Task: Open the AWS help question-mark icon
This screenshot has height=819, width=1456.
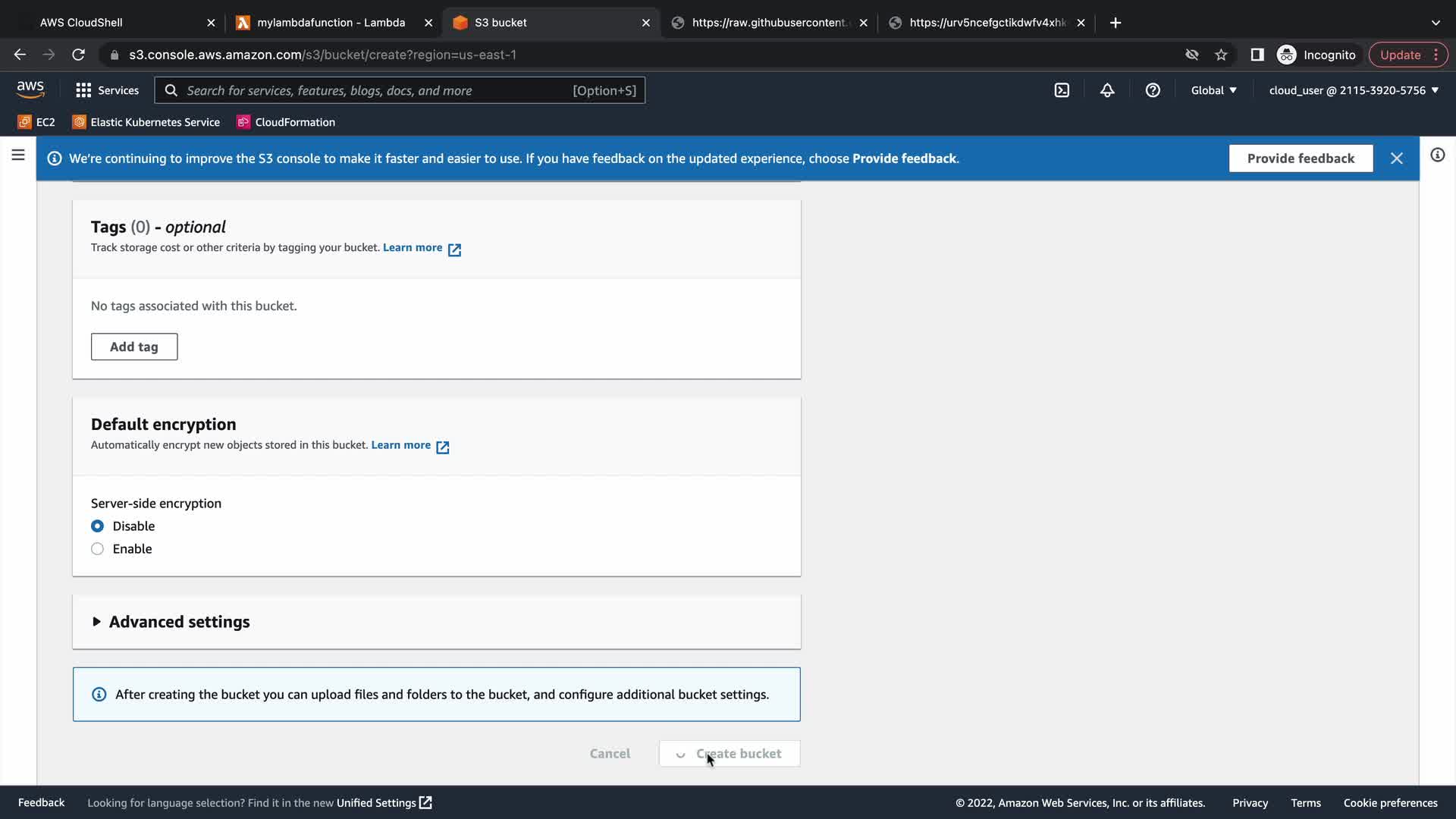Action: click(1153, 90)
